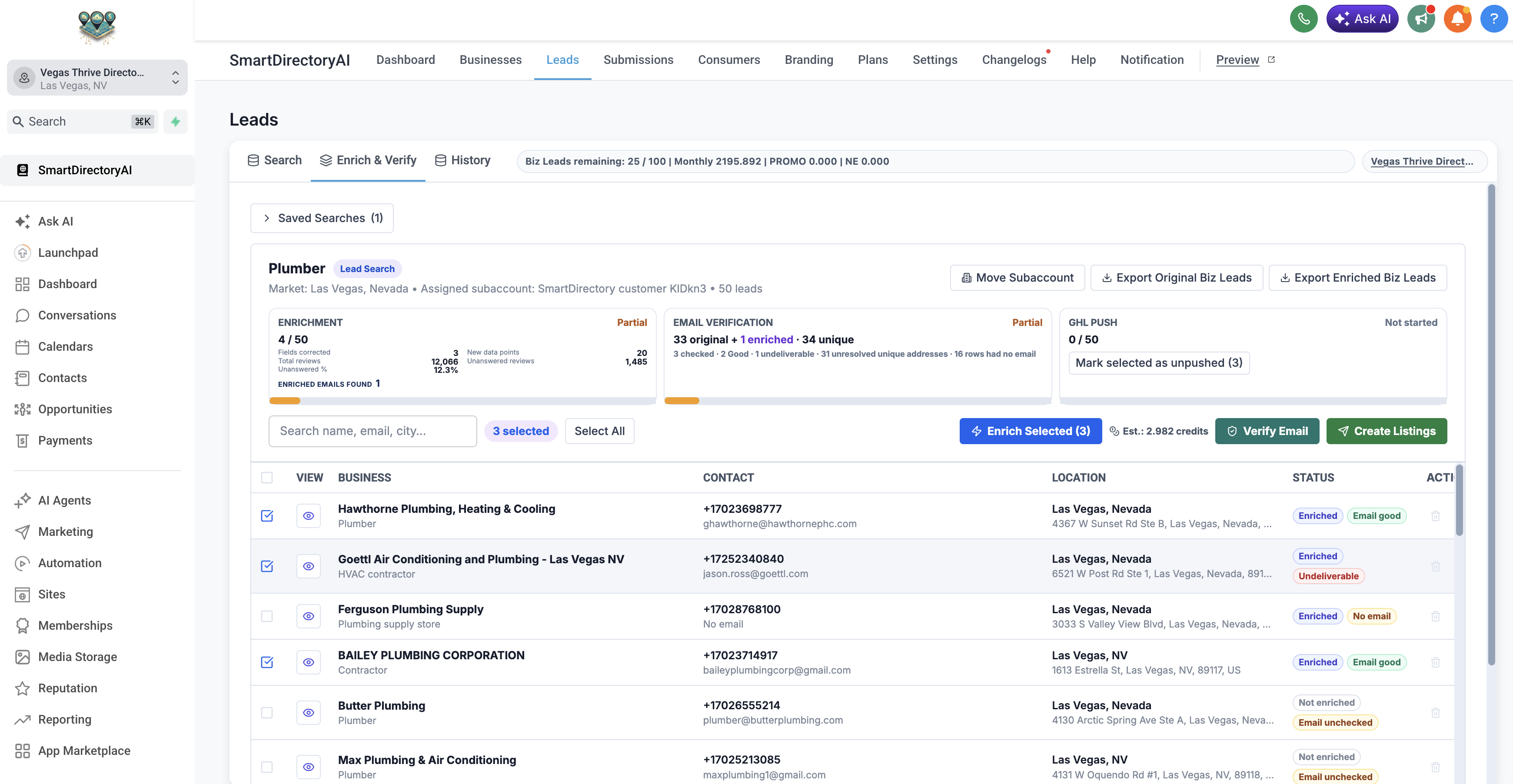1513x784 pixels.
Task: Delete the Hawthorne Plumbing lead with trash icon
Action: point(1436,515)
